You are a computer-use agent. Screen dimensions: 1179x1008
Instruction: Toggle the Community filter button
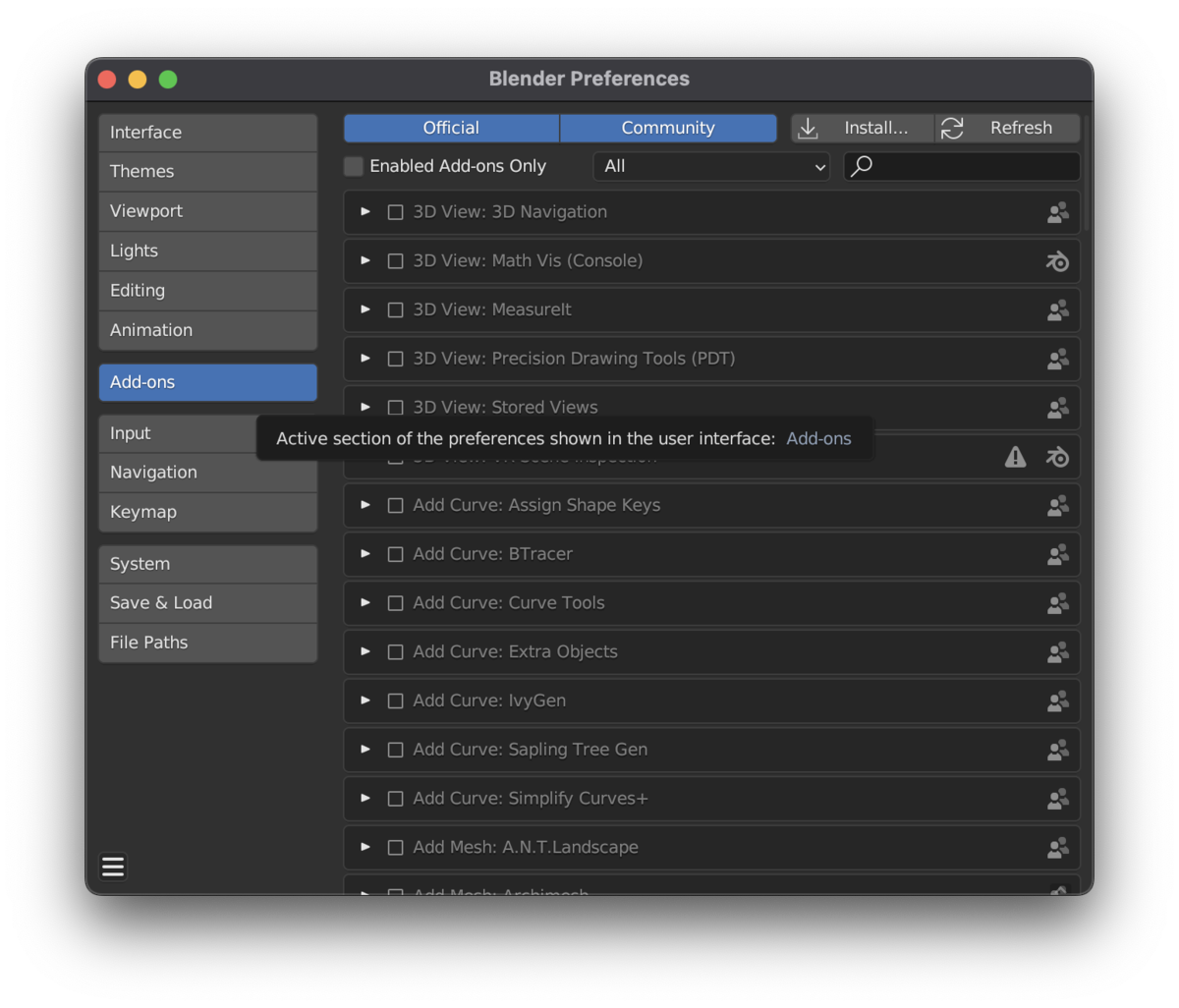point(668,129)
